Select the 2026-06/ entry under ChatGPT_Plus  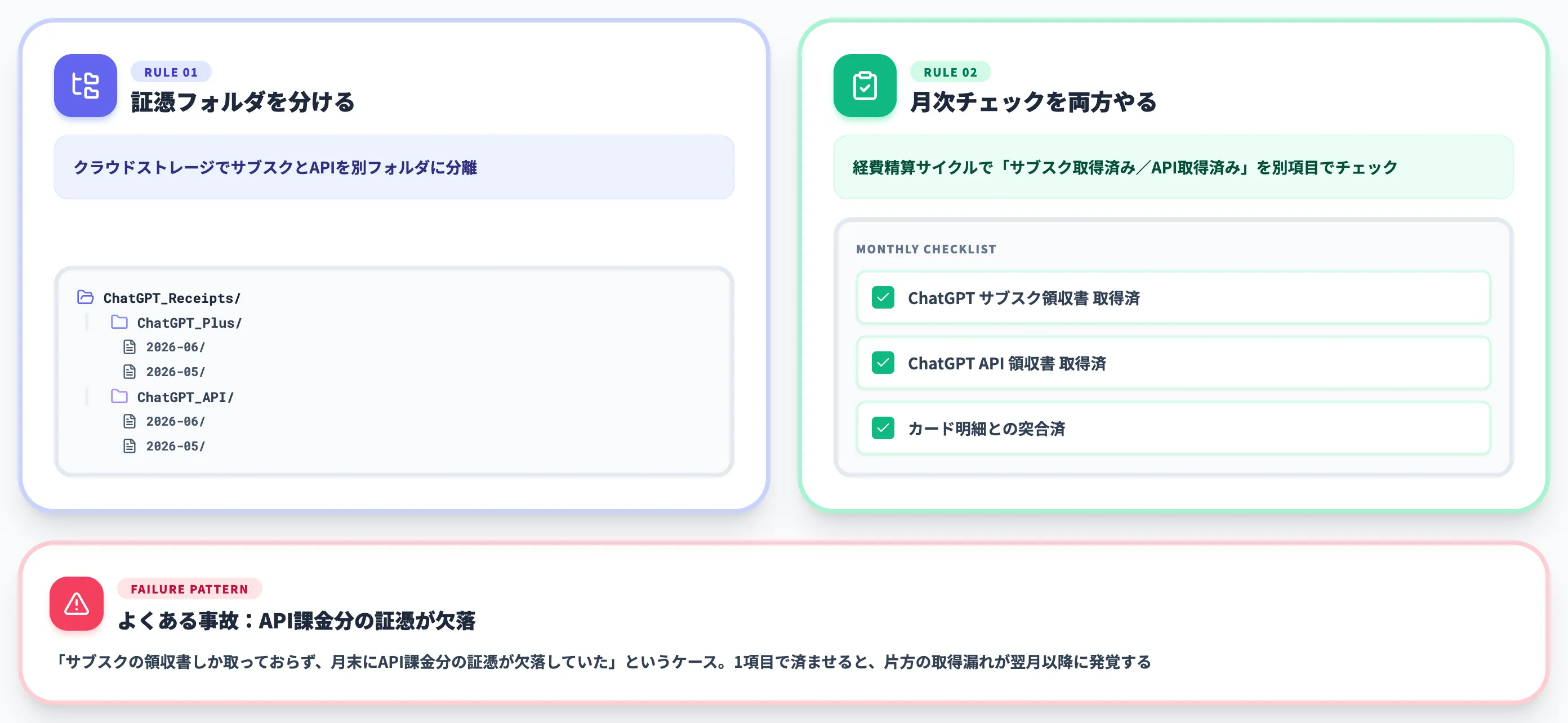[x=164, y=347]
